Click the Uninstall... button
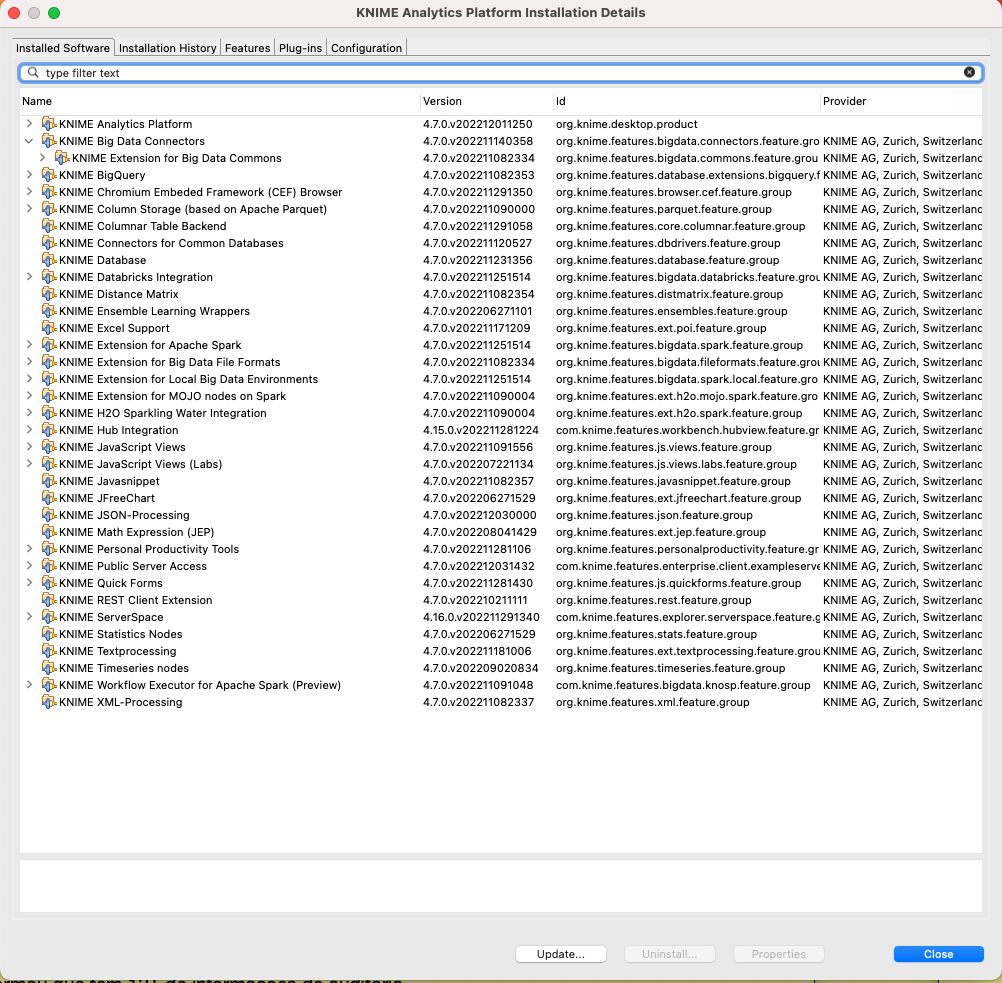The height and width of the screenshot is (983, 1002). click(669, 954)
